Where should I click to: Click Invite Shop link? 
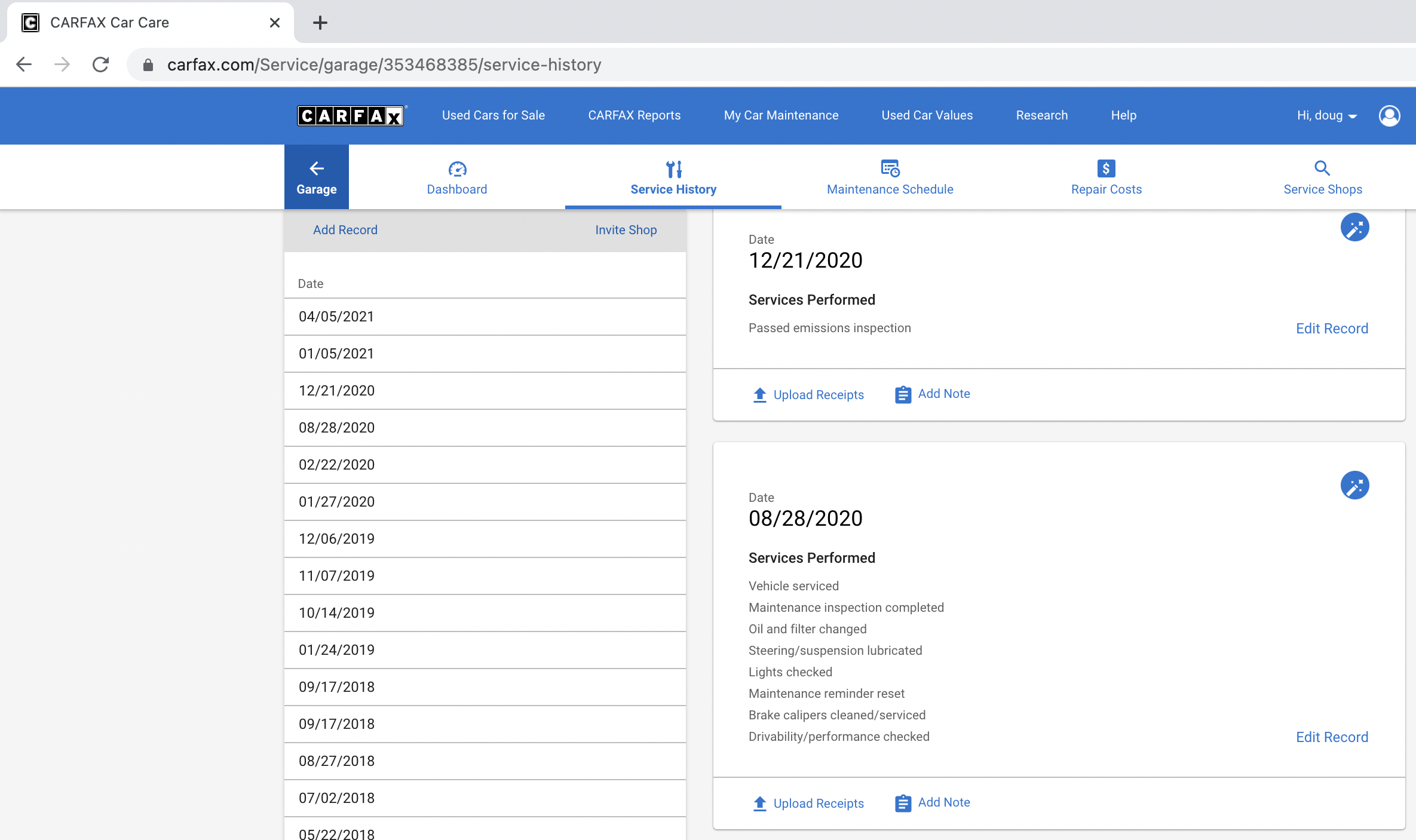coord(626,230)
